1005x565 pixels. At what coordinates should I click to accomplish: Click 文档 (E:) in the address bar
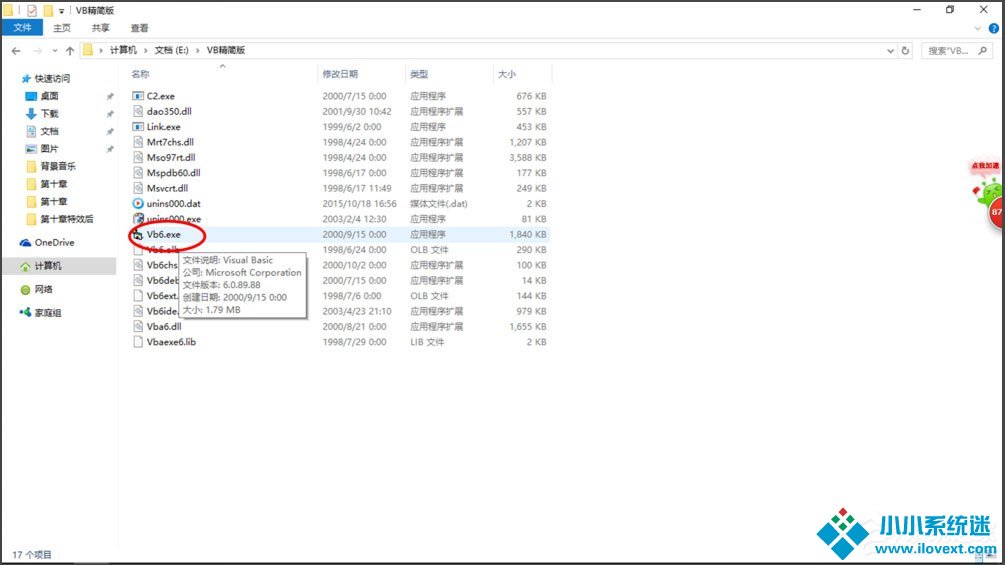coord(171,50)
